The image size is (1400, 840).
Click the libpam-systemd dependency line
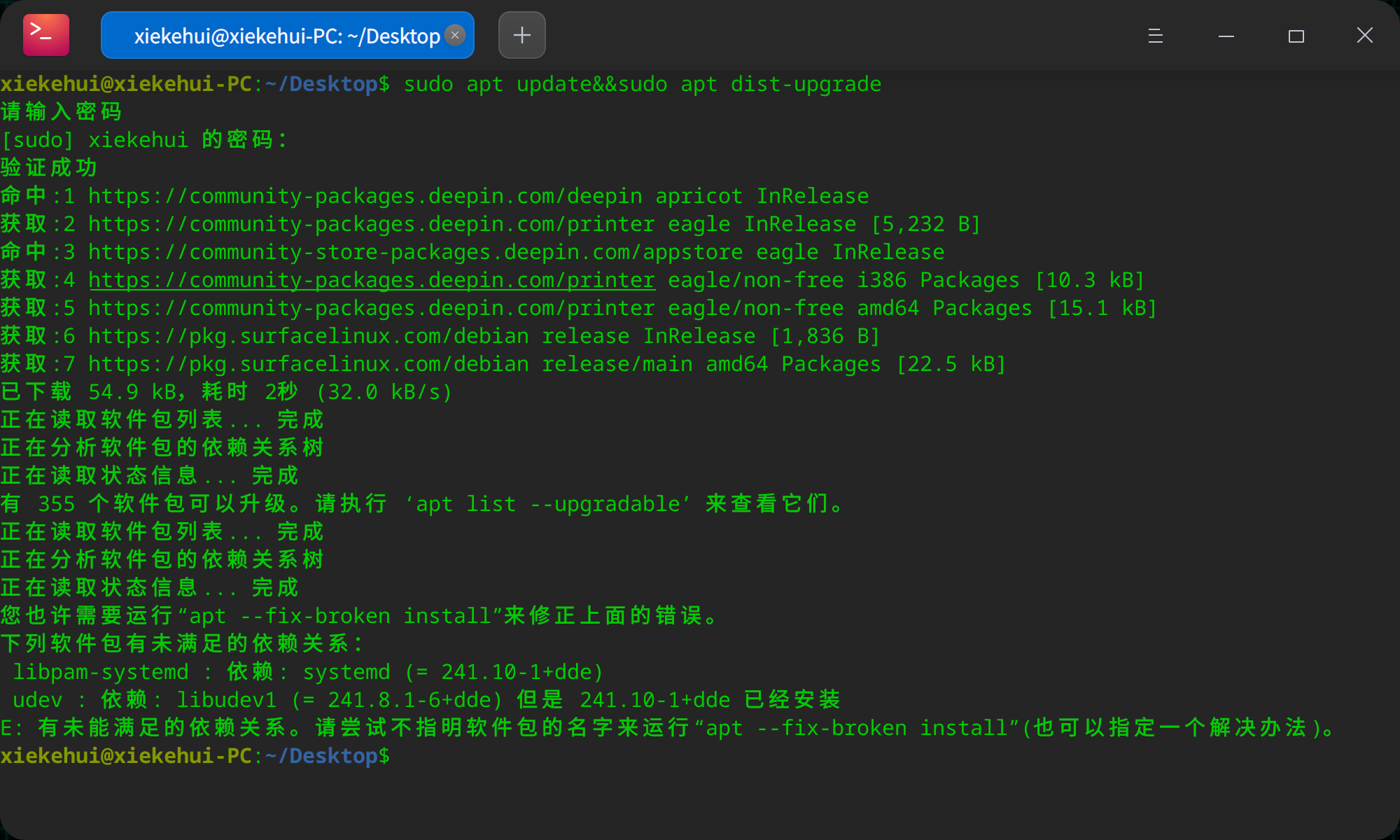(x=308, y=672)
